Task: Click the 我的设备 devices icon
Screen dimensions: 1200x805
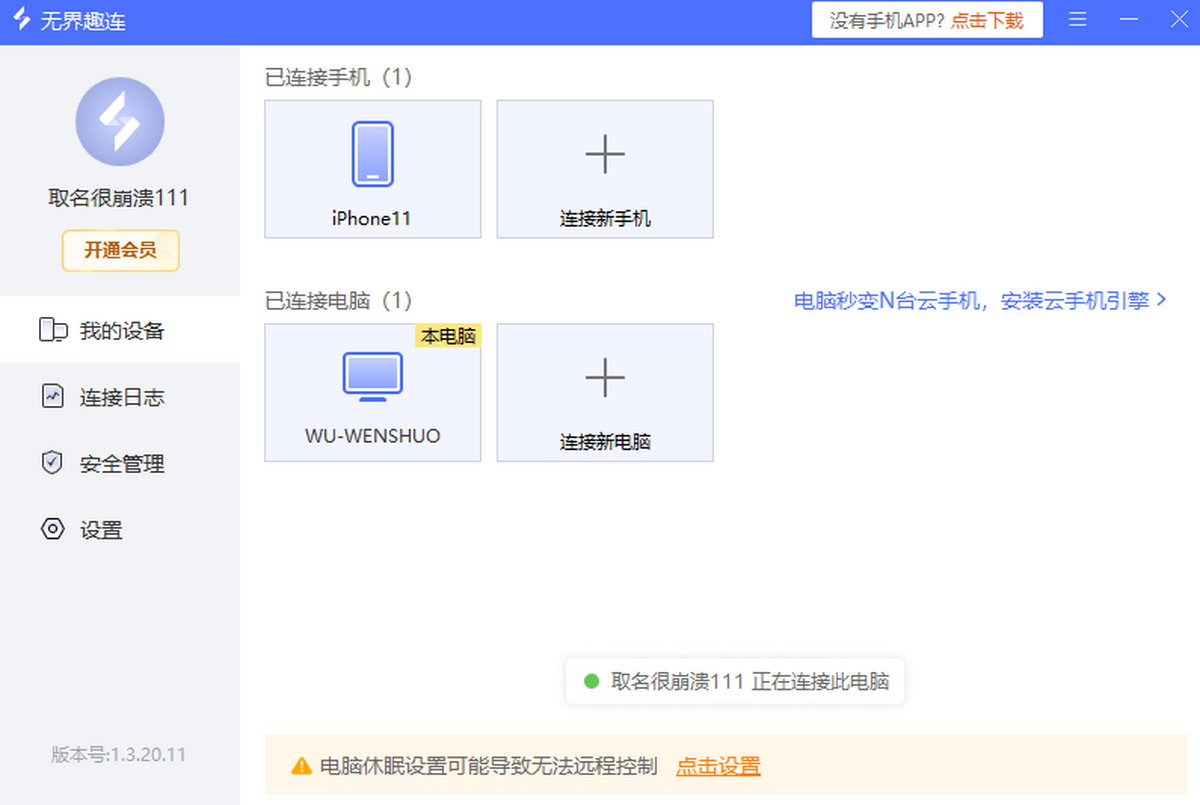Action: coord(53,330)
